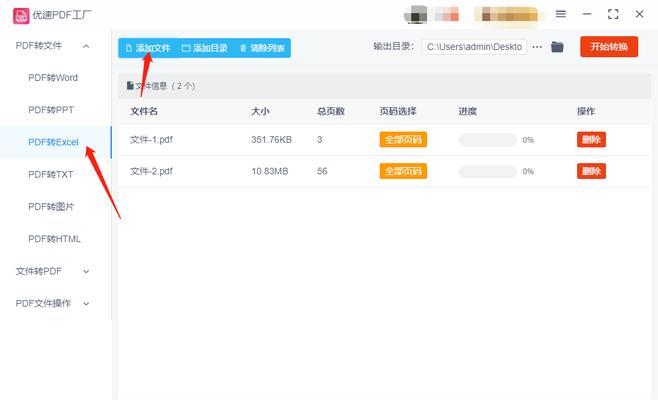Open the hamburger menu in title bar

pyautogui.click(x=561, y=14)
